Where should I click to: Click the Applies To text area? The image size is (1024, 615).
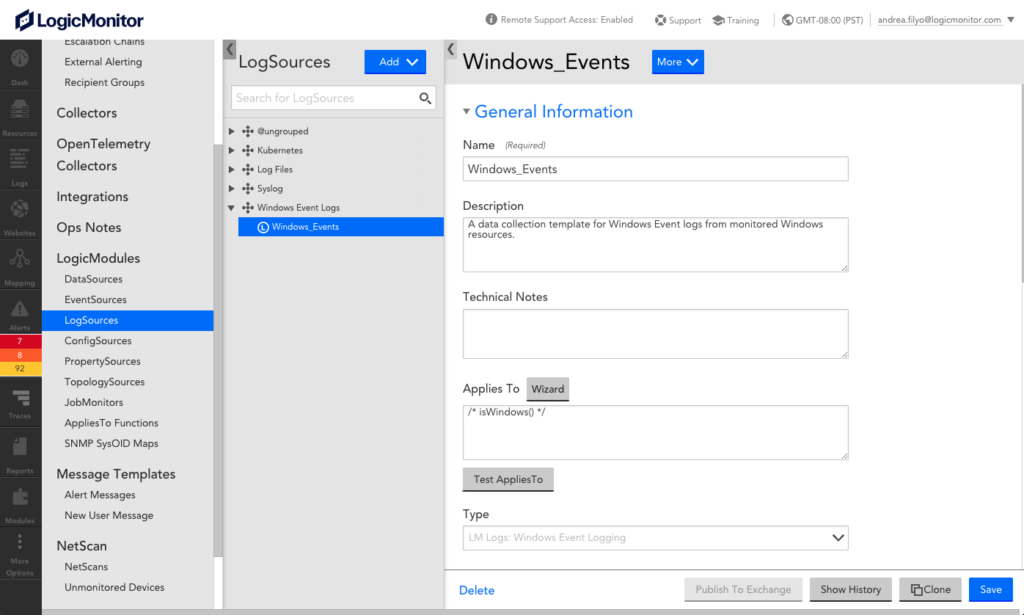656,433
